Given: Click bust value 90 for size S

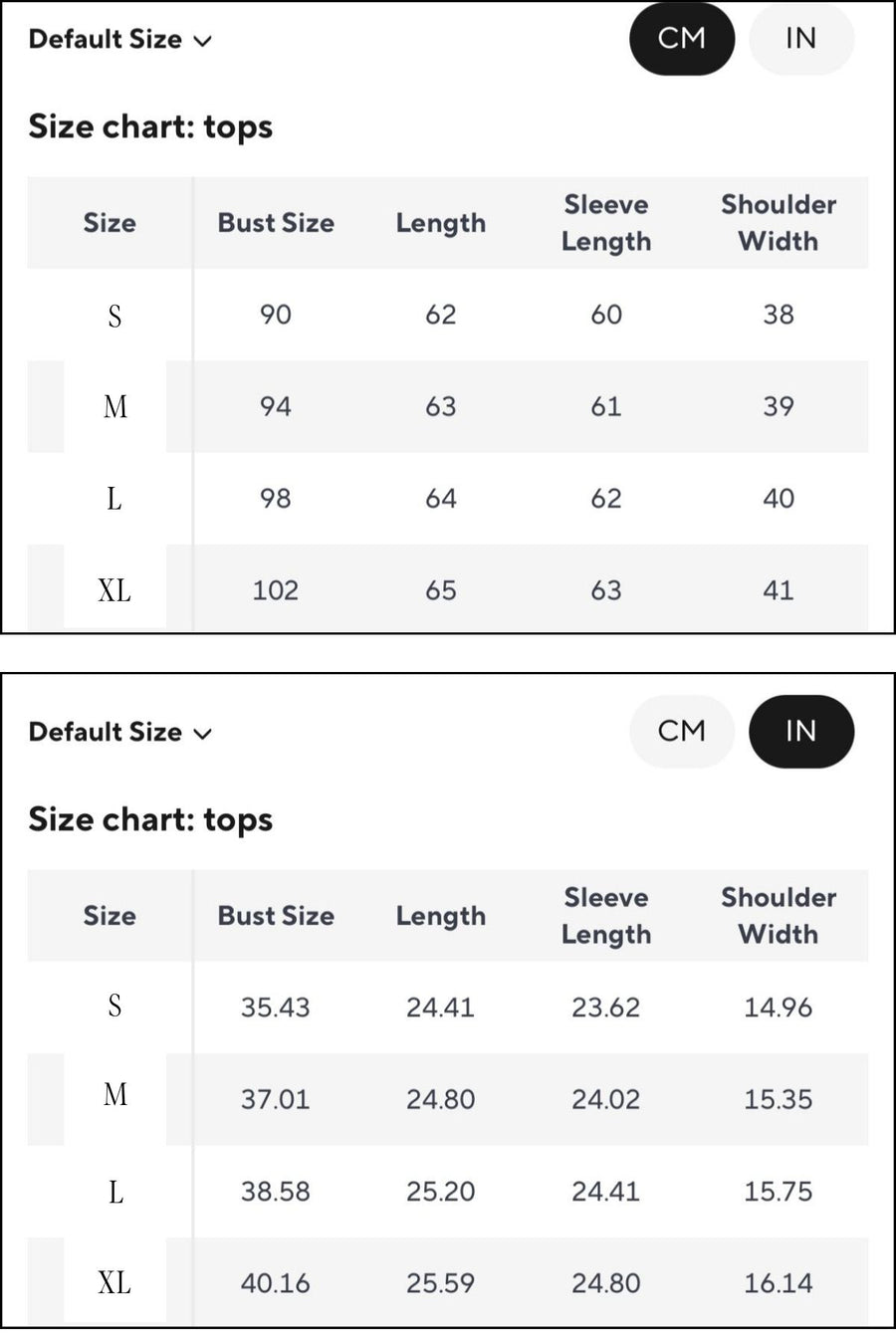Looking at the screenshot, I should (275, 316).
